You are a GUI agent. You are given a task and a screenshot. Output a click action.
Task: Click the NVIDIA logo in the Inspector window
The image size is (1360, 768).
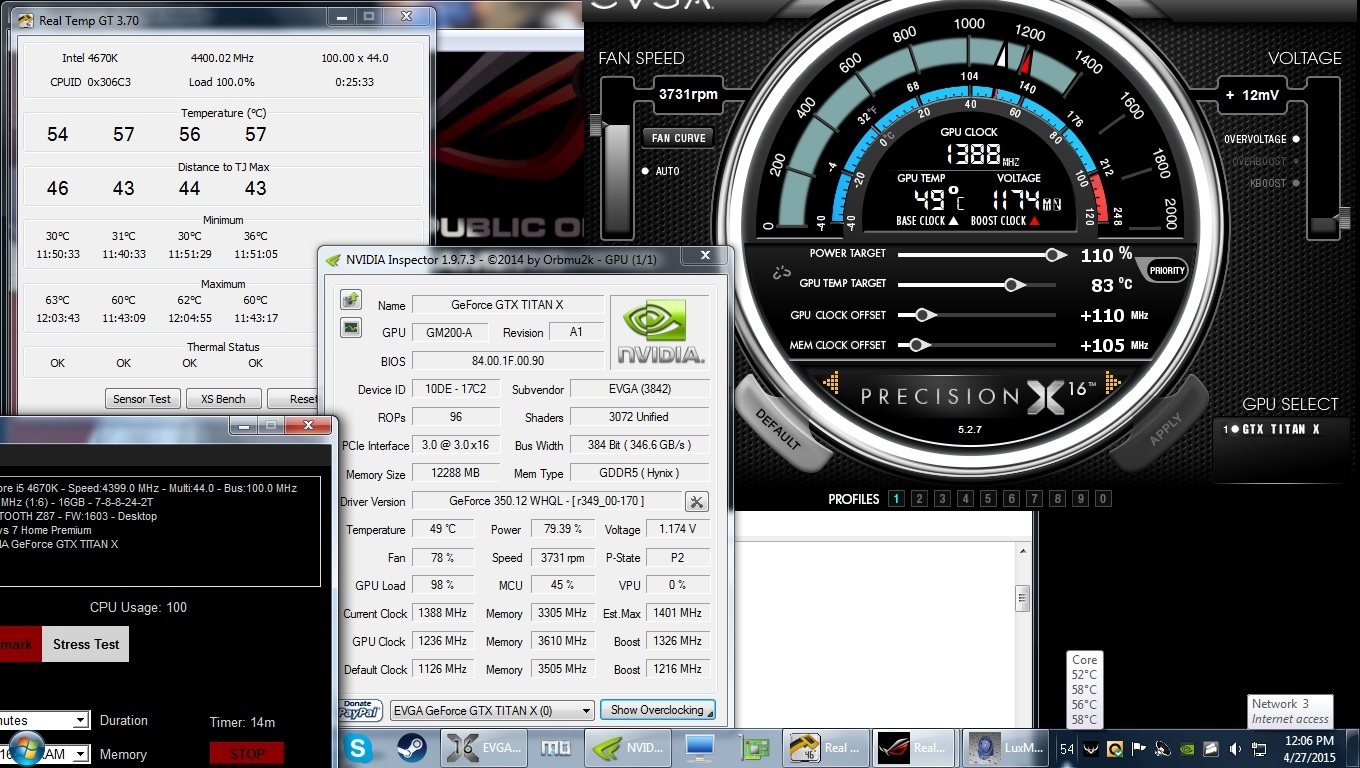click(659, 330)
